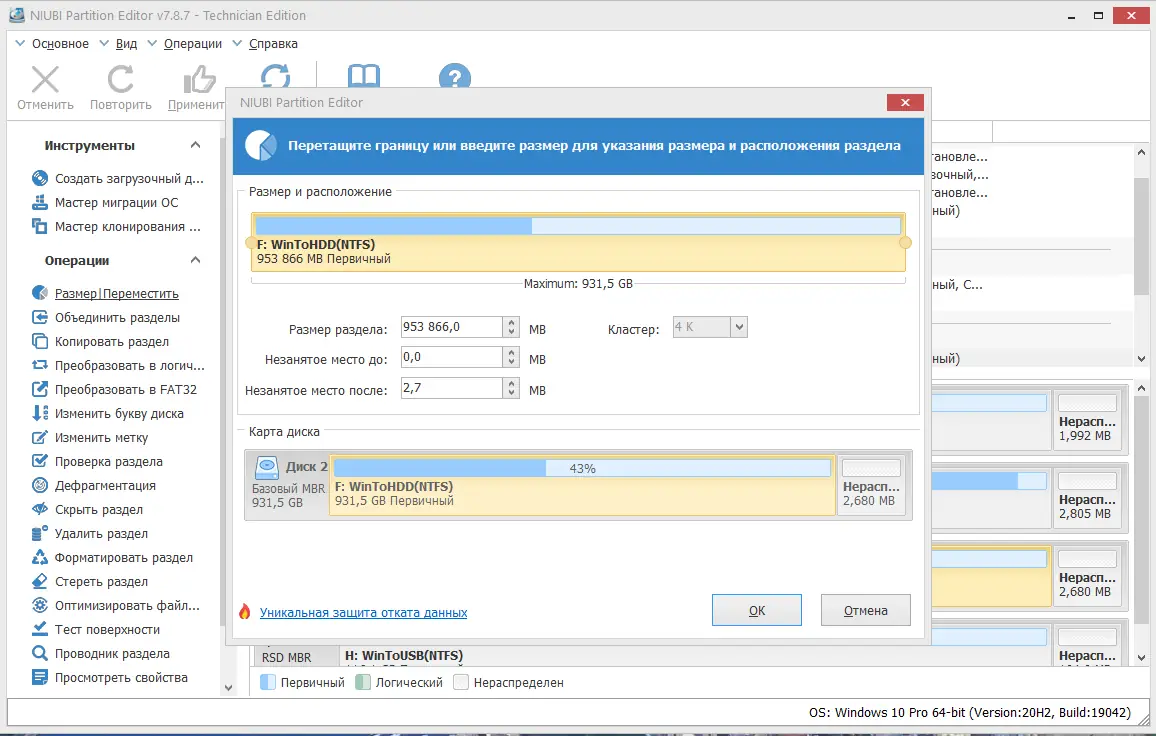Click the Преобразовать в FAT32 icon
The height and width of the screenshot is (736, 1156).
40,389
